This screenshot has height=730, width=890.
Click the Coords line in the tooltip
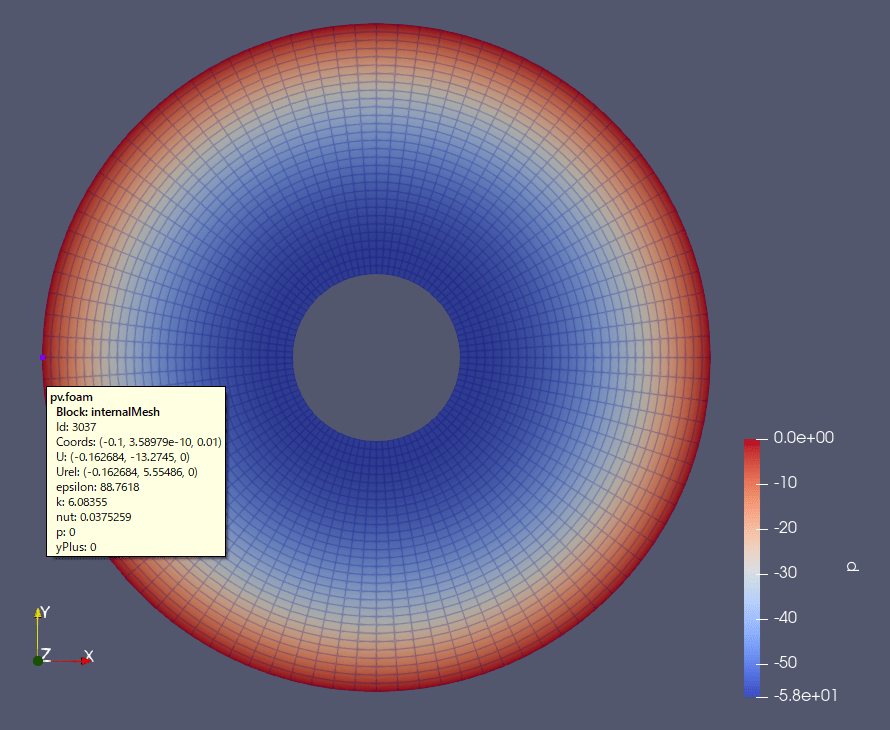click(138, 442)
